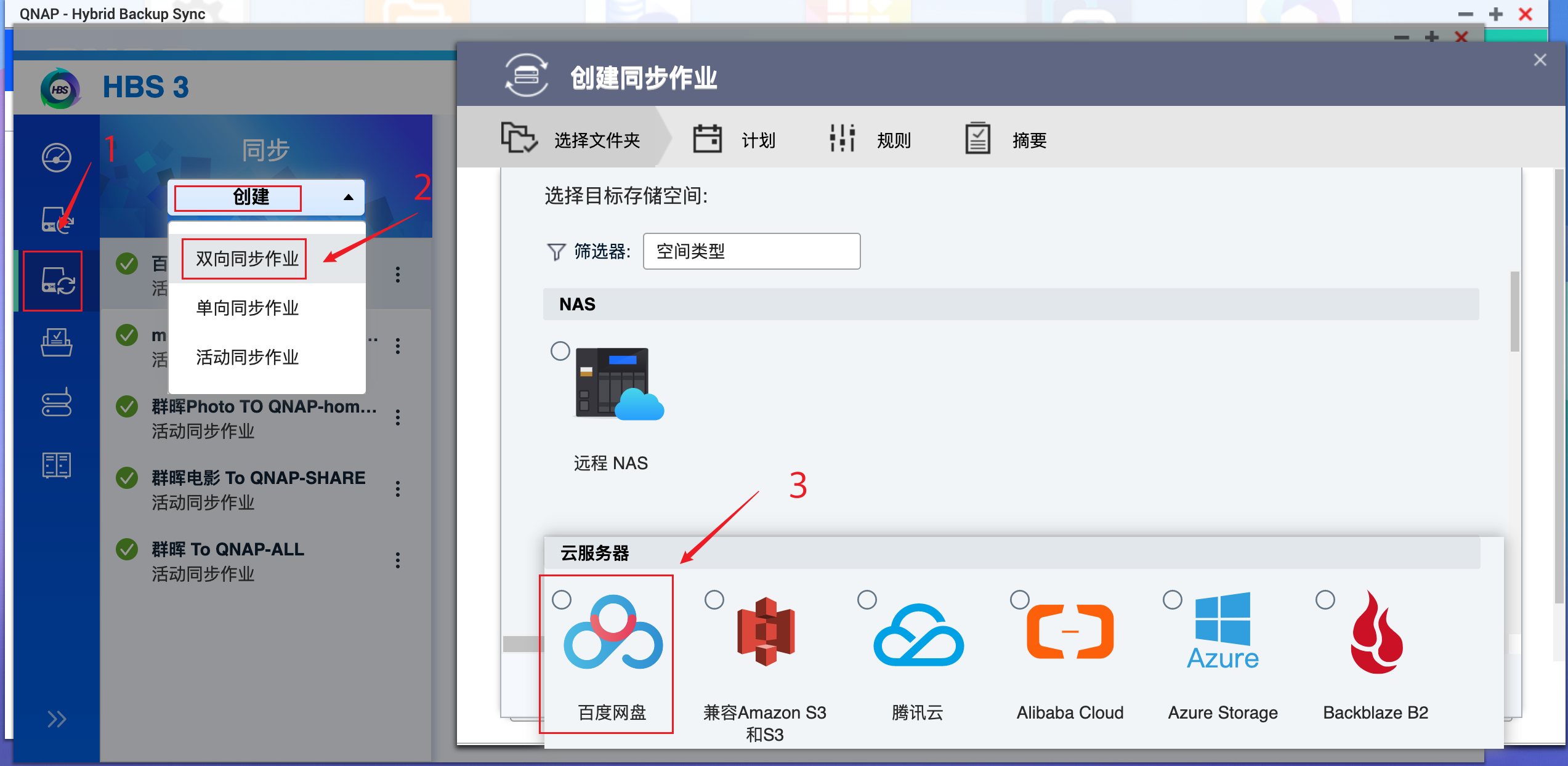Click the Restore sidebar icon below Sync

coord(56,343)
